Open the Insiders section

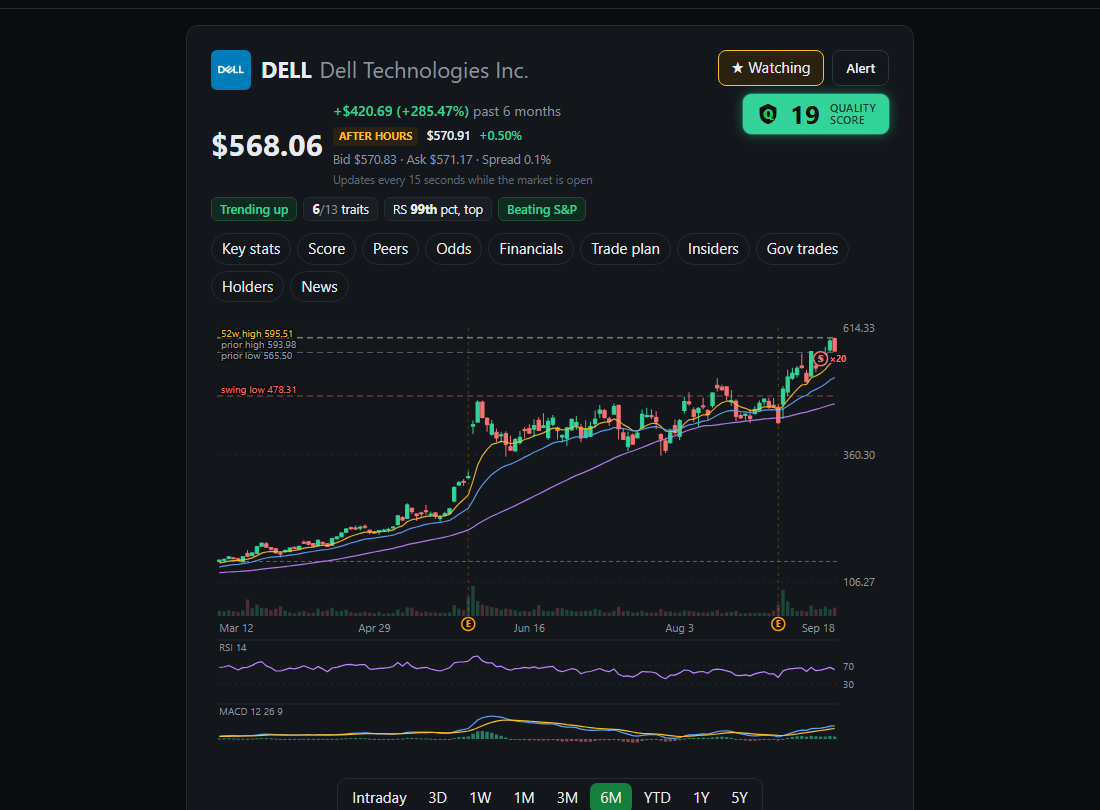(x=713, y=249)
